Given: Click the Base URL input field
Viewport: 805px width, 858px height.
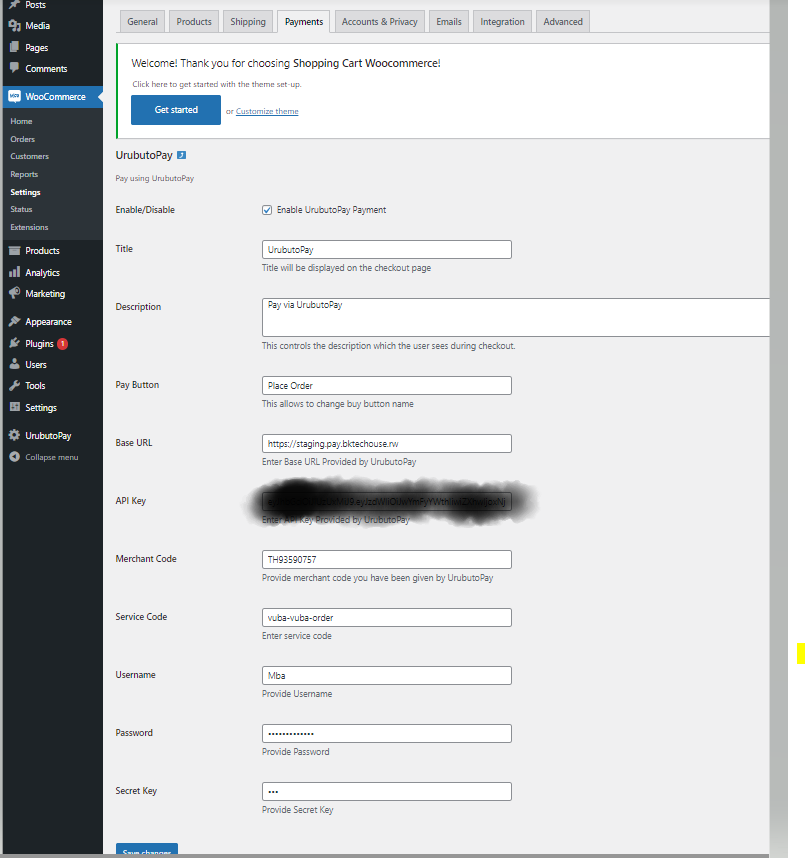Looking at the screenshot, I should 387,443.
